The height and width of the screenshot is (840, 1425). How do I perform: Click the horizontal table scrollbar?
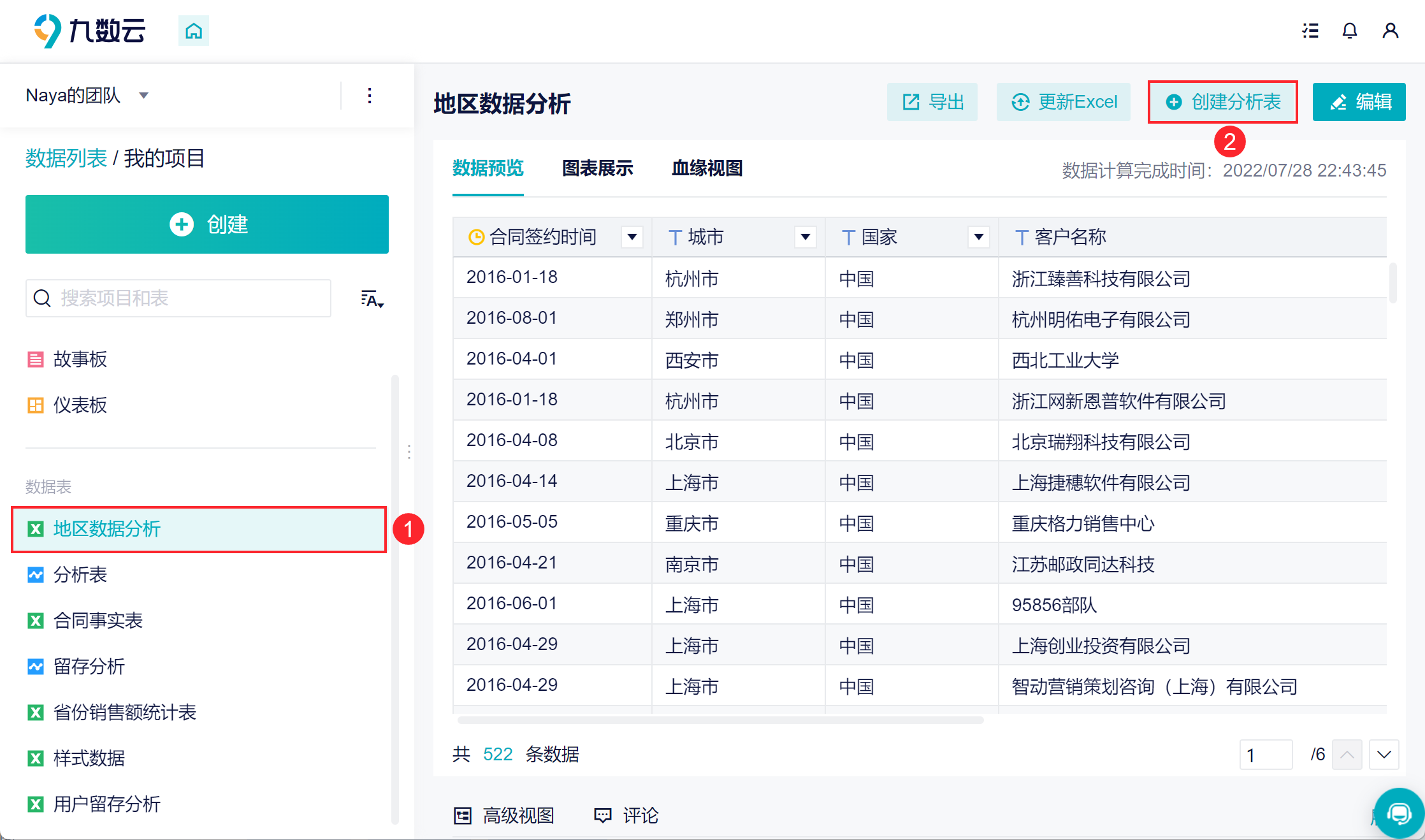click(720, 720)
